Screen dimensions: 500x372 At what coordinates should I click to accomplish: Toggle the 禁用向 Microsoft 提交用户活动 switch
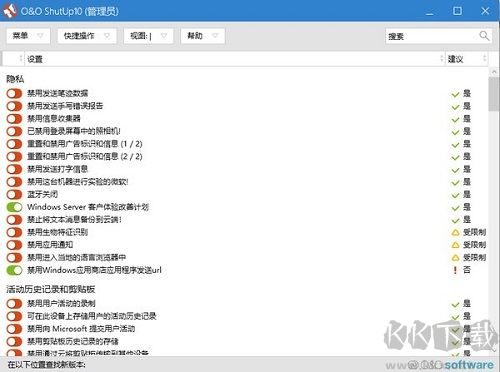pyautogui.click(x=14, y=329)
